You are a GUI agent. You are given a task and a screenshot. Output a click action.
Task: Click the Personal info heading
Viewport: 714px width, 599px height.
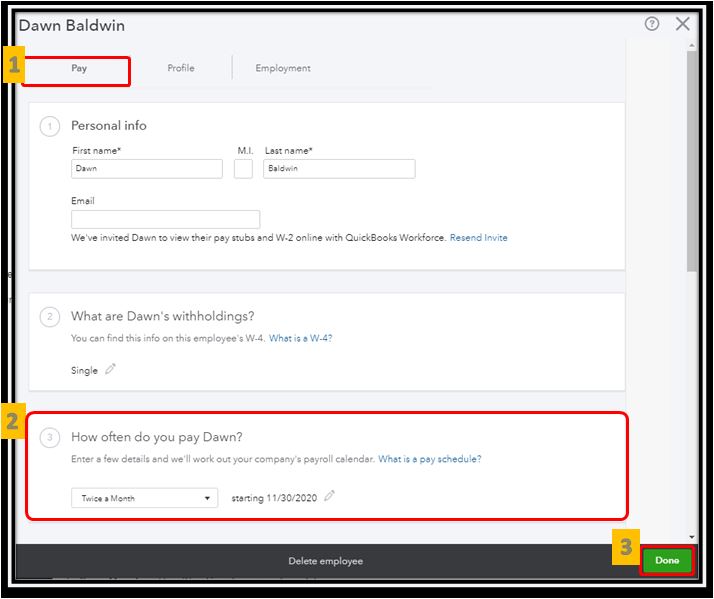pos(109,126)
